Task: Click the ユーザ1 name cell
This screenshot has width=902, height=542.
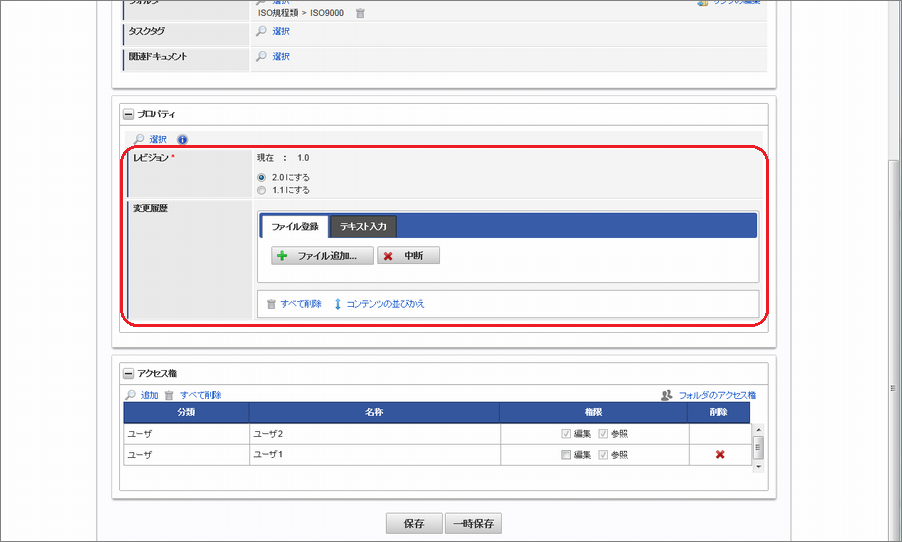Action: tap(374, 455)
